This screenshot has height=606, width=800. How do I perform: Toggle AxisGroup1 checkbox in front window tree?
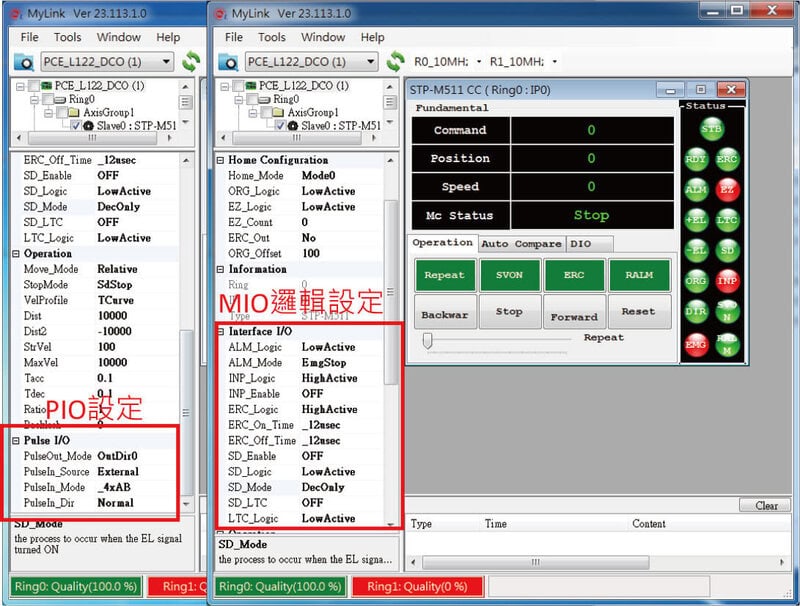[x=265, y=112]
